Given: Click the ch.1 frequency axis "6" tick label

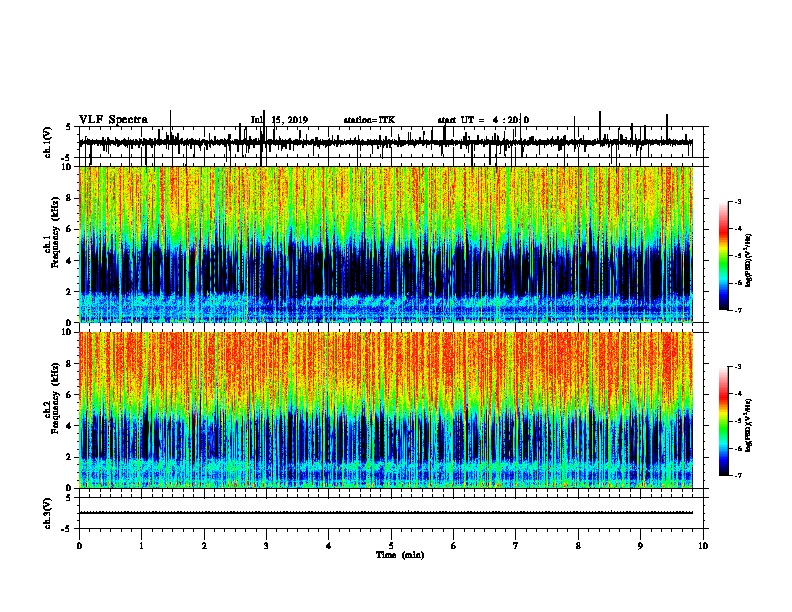Looking at the screenshot, I should (x=68, y=229).
